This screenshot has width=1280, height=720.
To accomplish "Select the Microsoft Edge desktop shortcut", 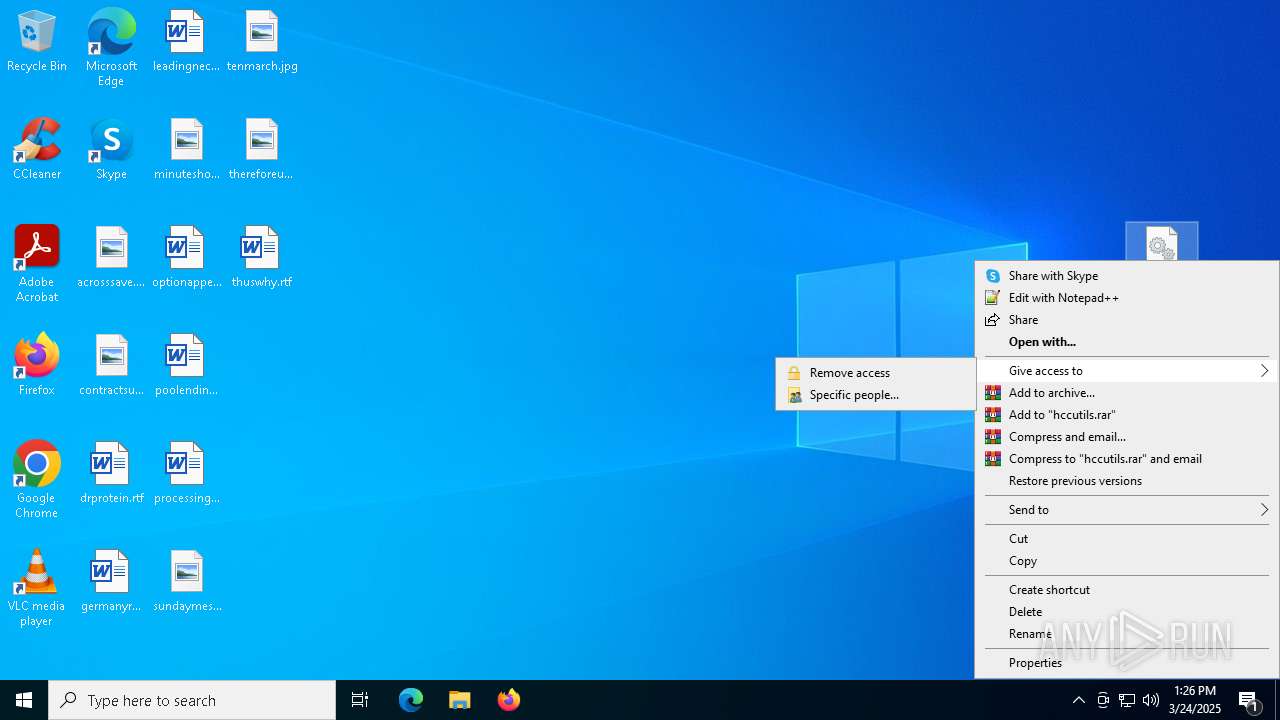I will [111, 47].
